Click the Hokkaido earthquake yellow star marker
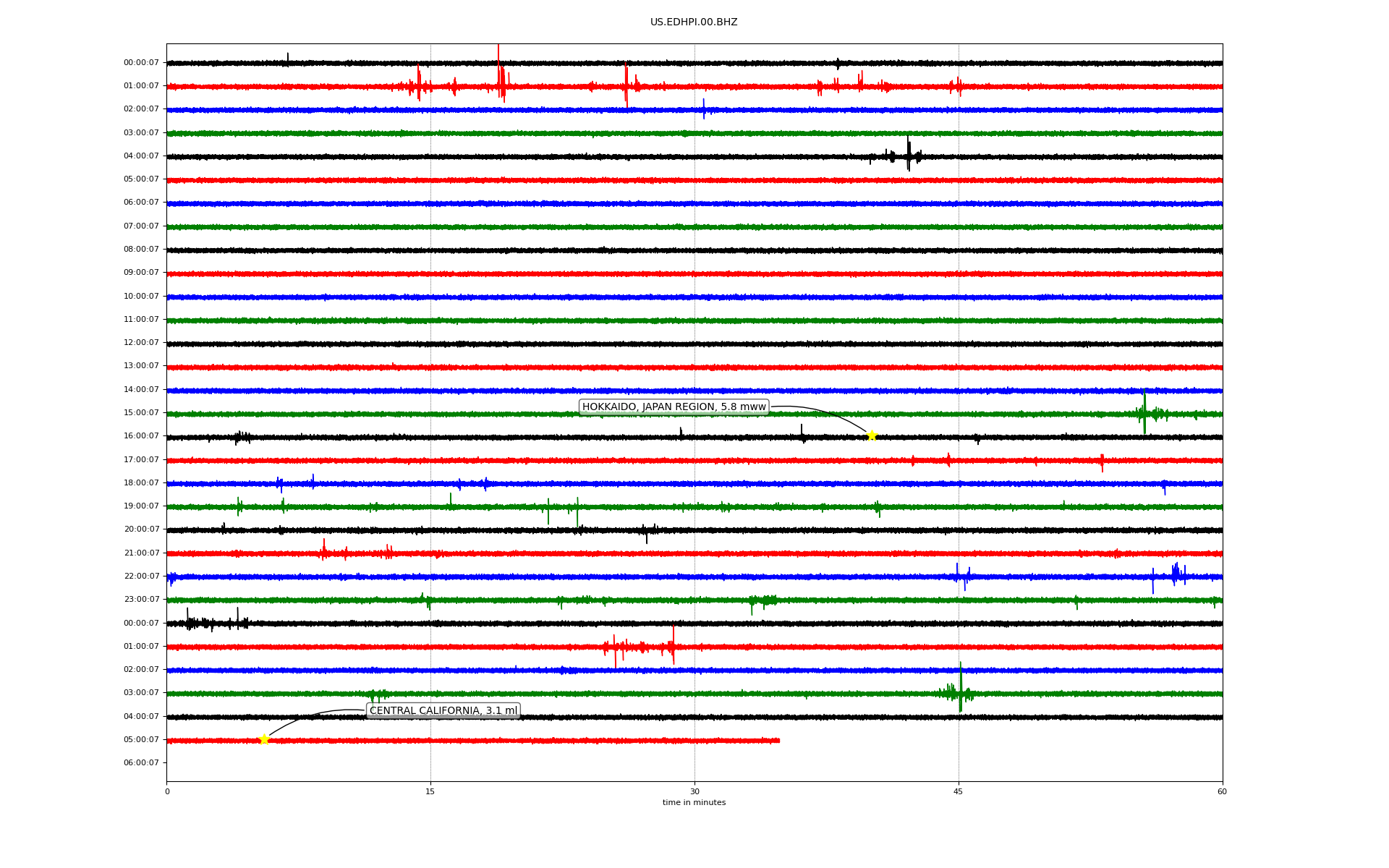Viewport: 1389px width, 868px height. (872, 435)
